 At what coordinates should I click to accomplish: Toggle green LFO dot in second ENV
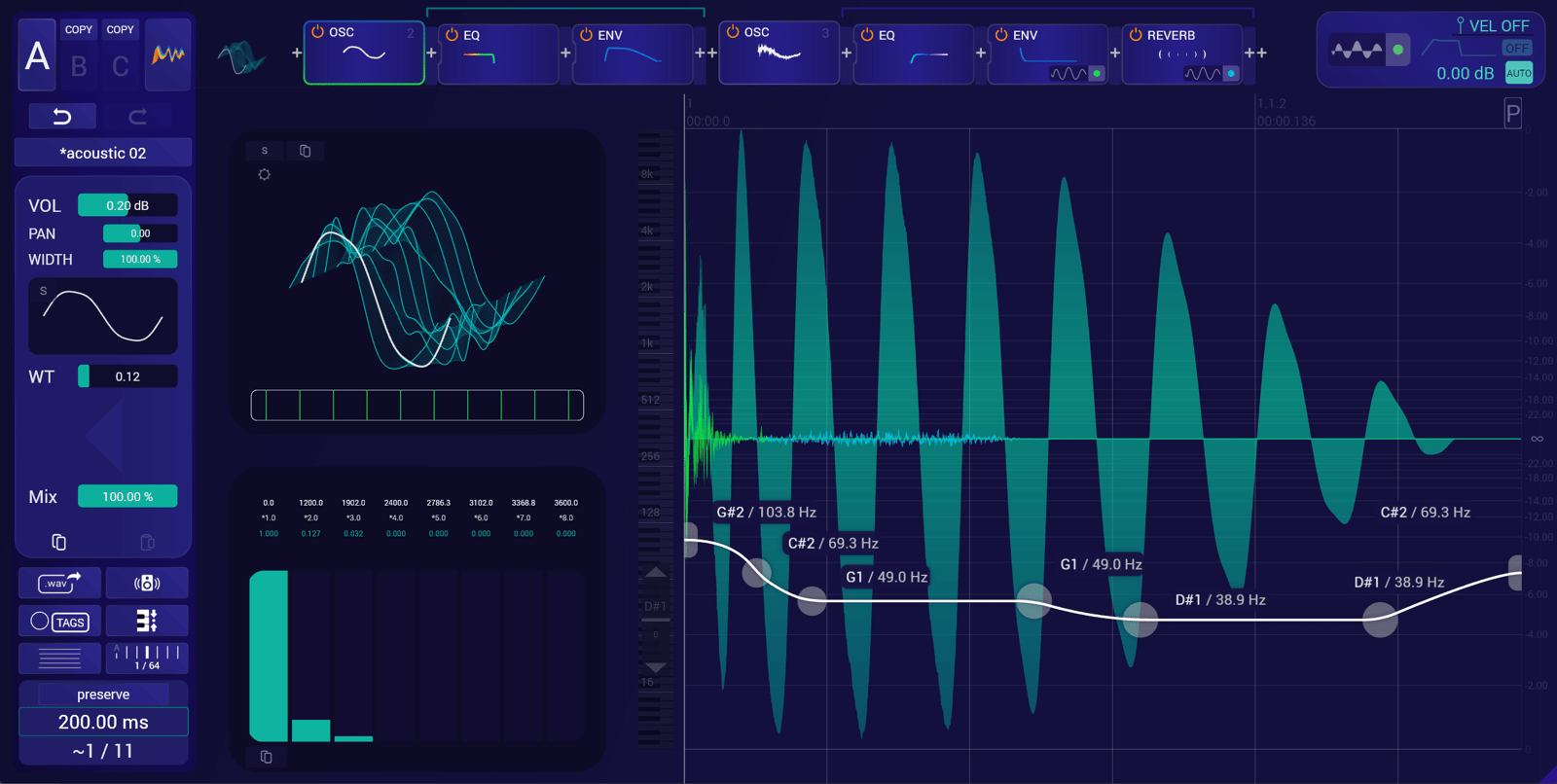click(x=1097, y=74)
